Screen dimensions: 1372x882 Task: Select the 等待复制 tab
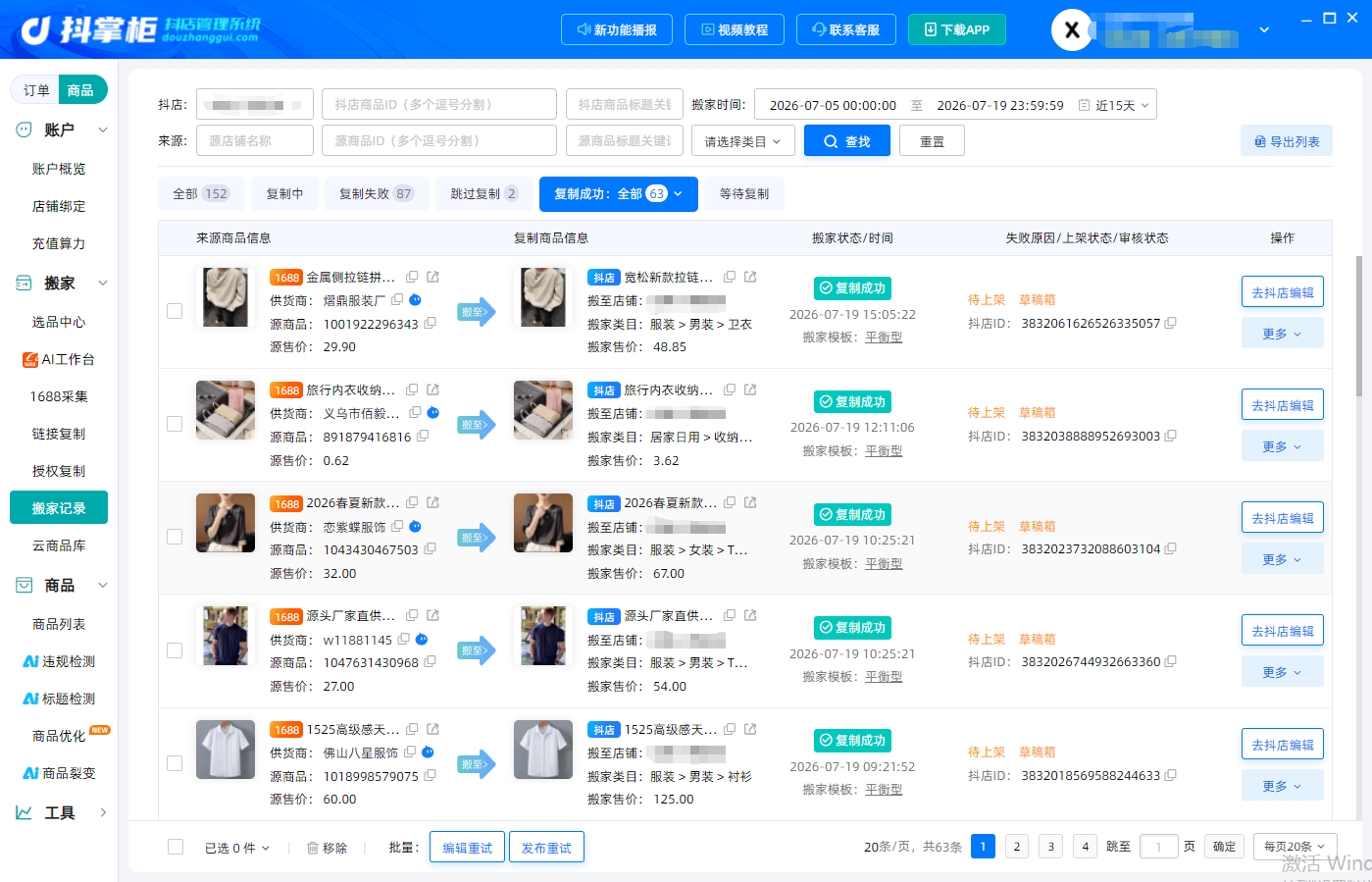(744, 194)
